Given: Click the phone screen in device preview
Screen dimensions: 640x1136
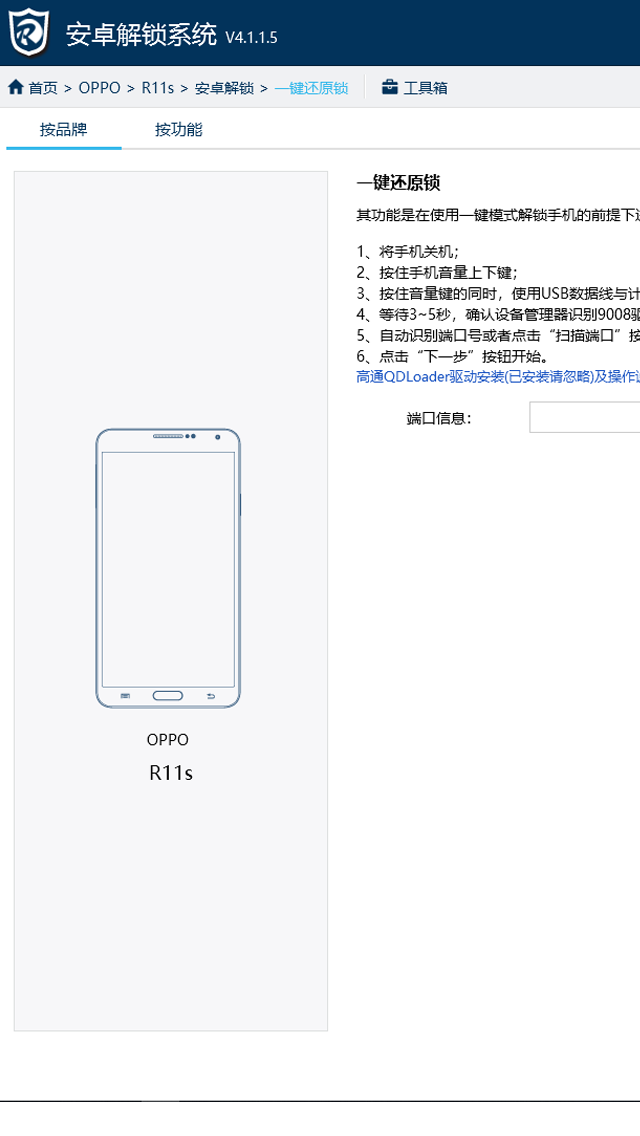Looking at the screenshot, I should [168, 569].
